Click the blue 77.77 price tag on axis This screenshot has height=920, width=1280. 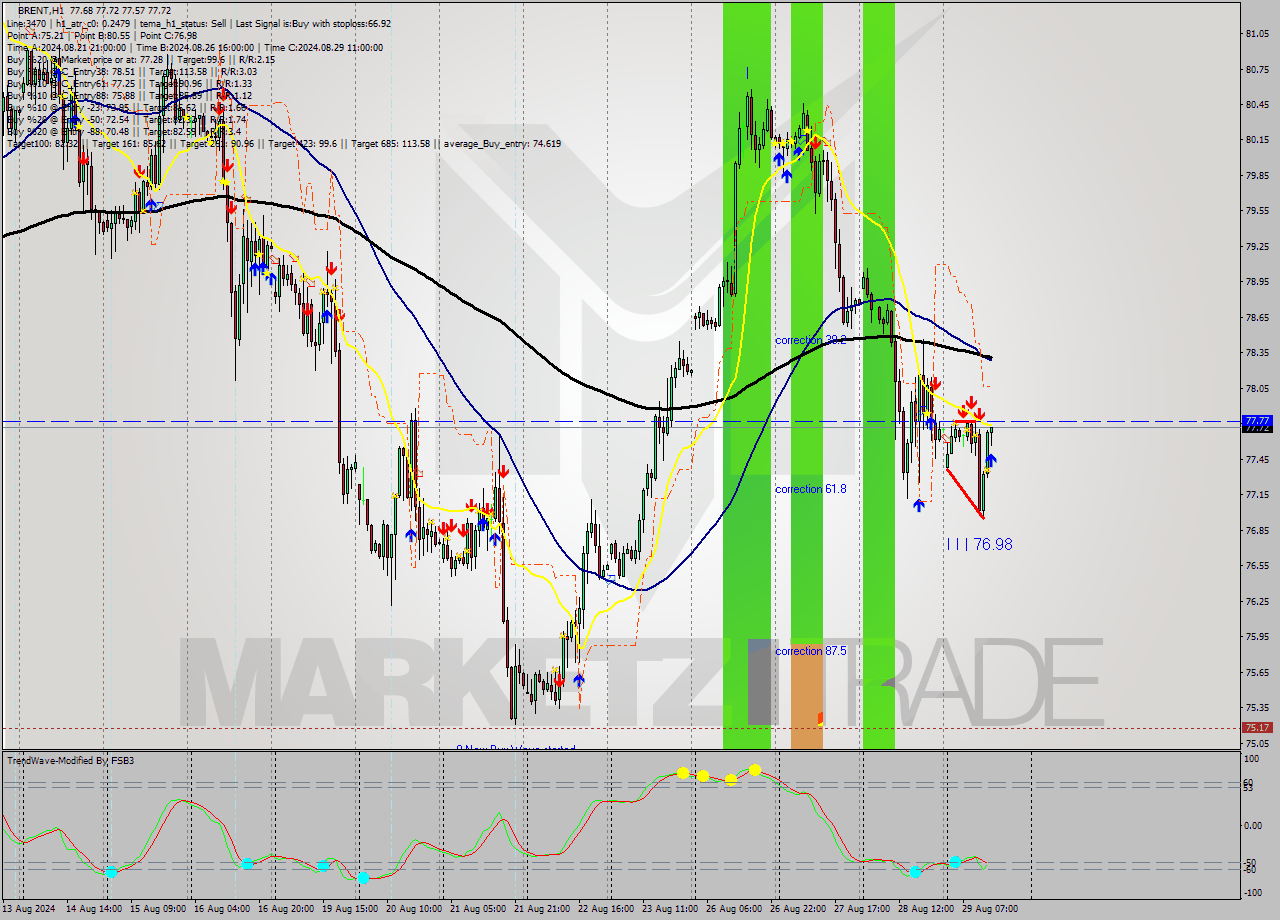click(1257, 420)
